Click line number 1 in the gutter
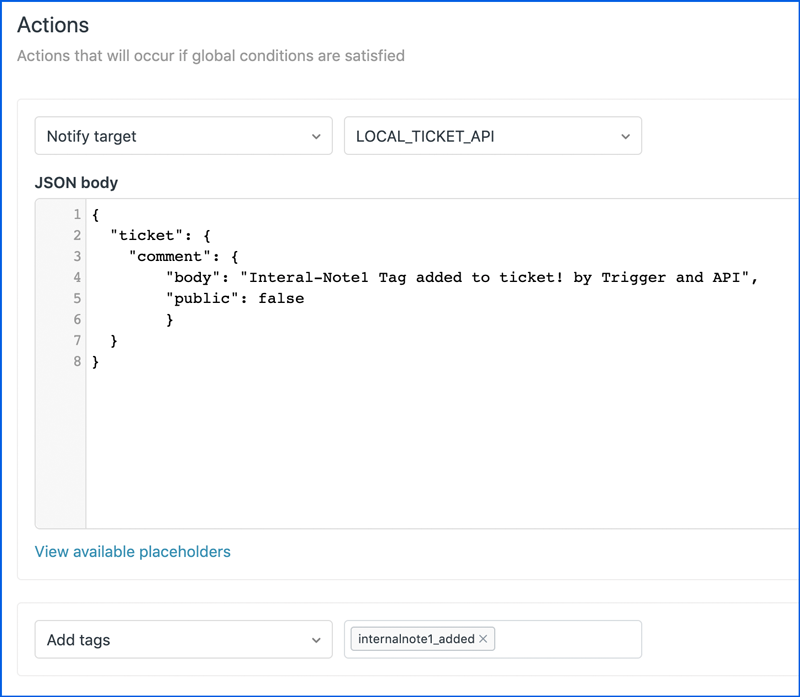The width and height of the screenshot is (800, 697). tap(77, 214)
